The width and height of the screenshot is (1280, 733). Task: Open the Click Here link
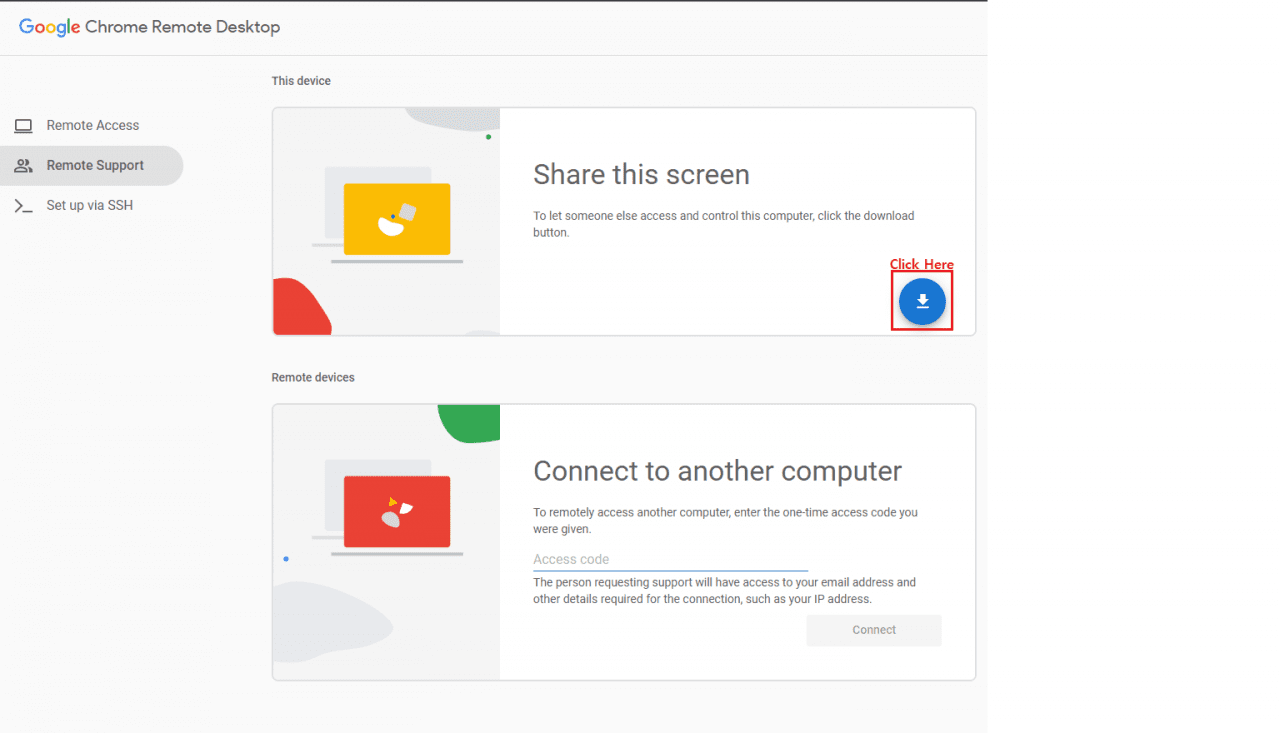point(921,264)
